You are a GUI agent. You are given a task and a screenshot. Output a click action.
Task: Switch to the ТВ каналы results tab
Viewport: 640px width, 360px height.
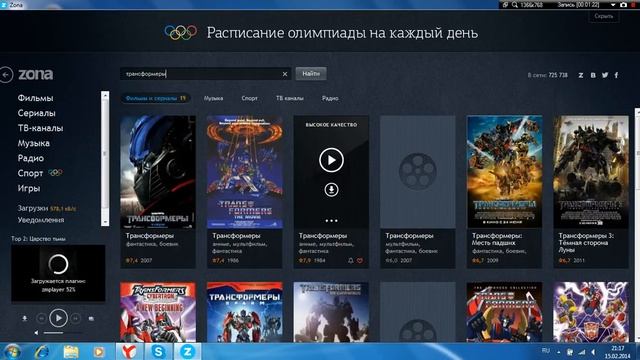pos(290,98)
